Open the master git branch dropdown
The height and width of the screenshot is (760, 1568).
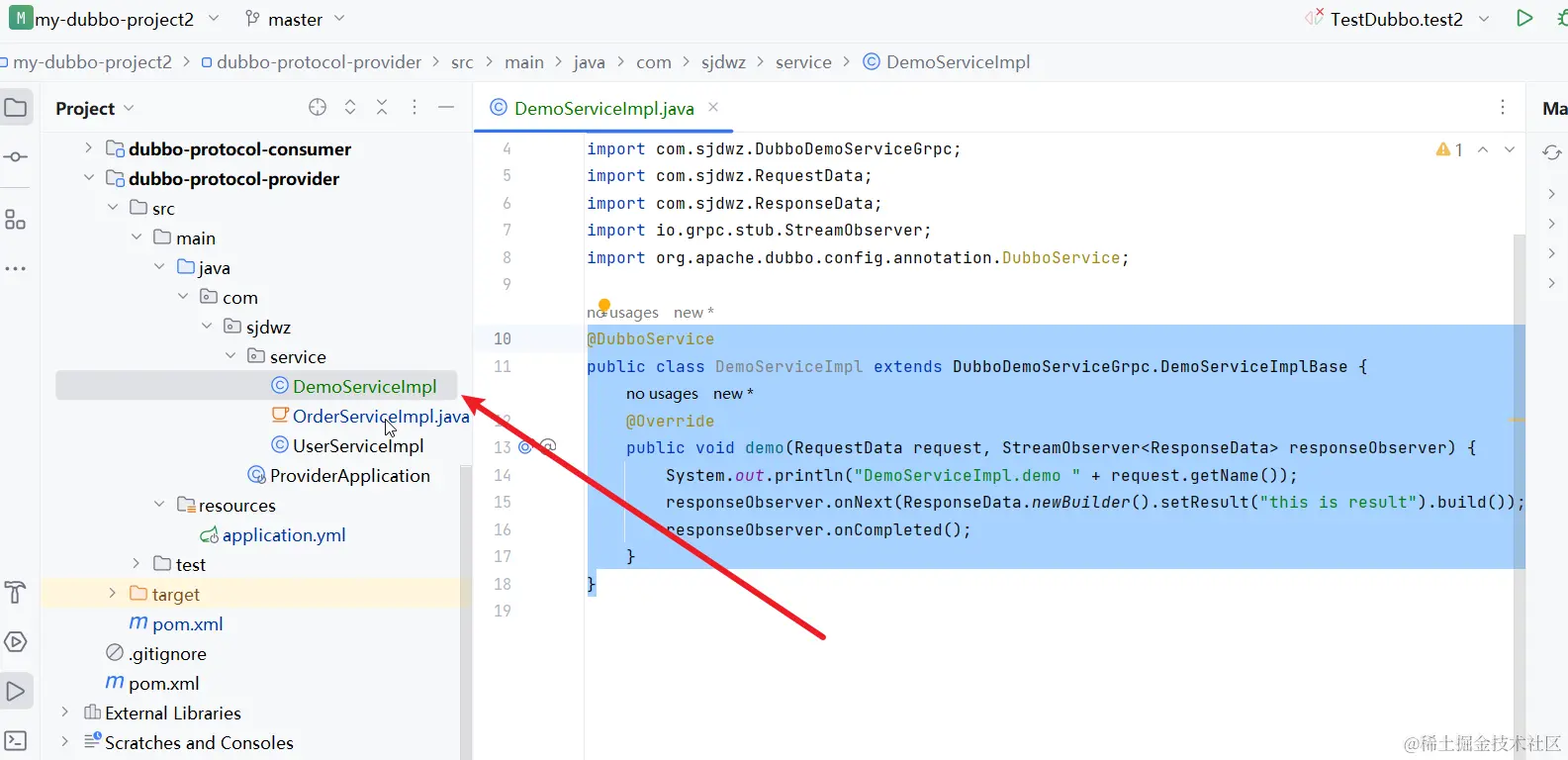[x=295, y=19]
